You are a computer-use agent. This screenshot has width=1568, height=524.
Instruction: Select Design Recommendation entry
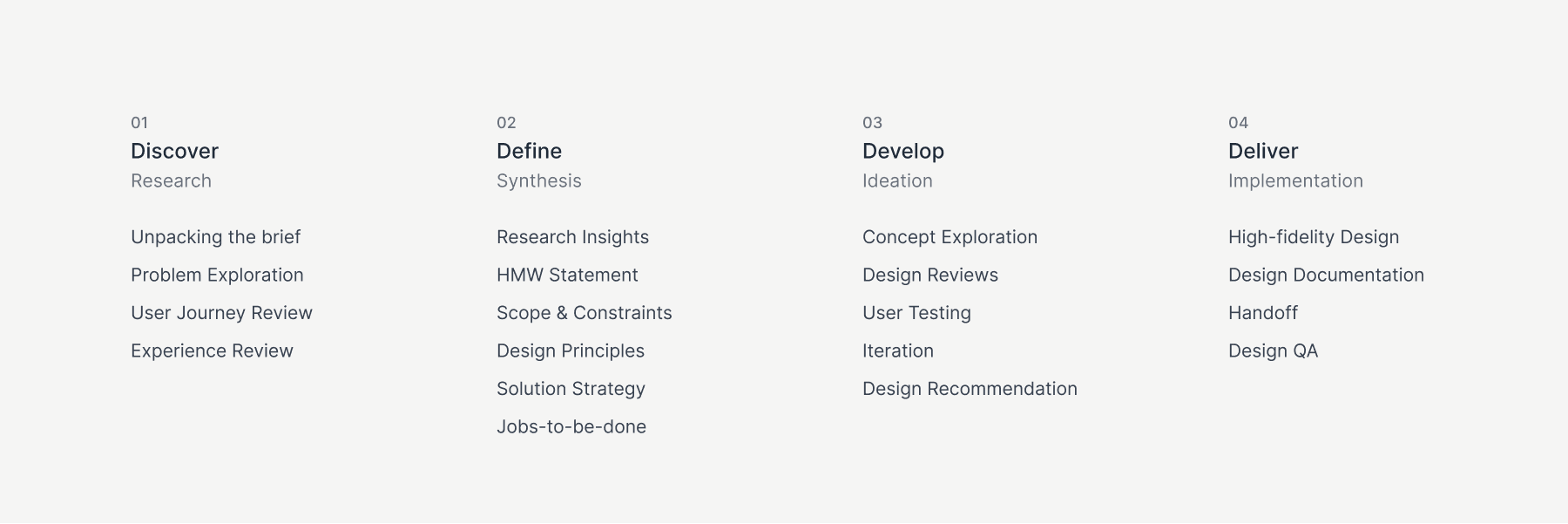970,389
